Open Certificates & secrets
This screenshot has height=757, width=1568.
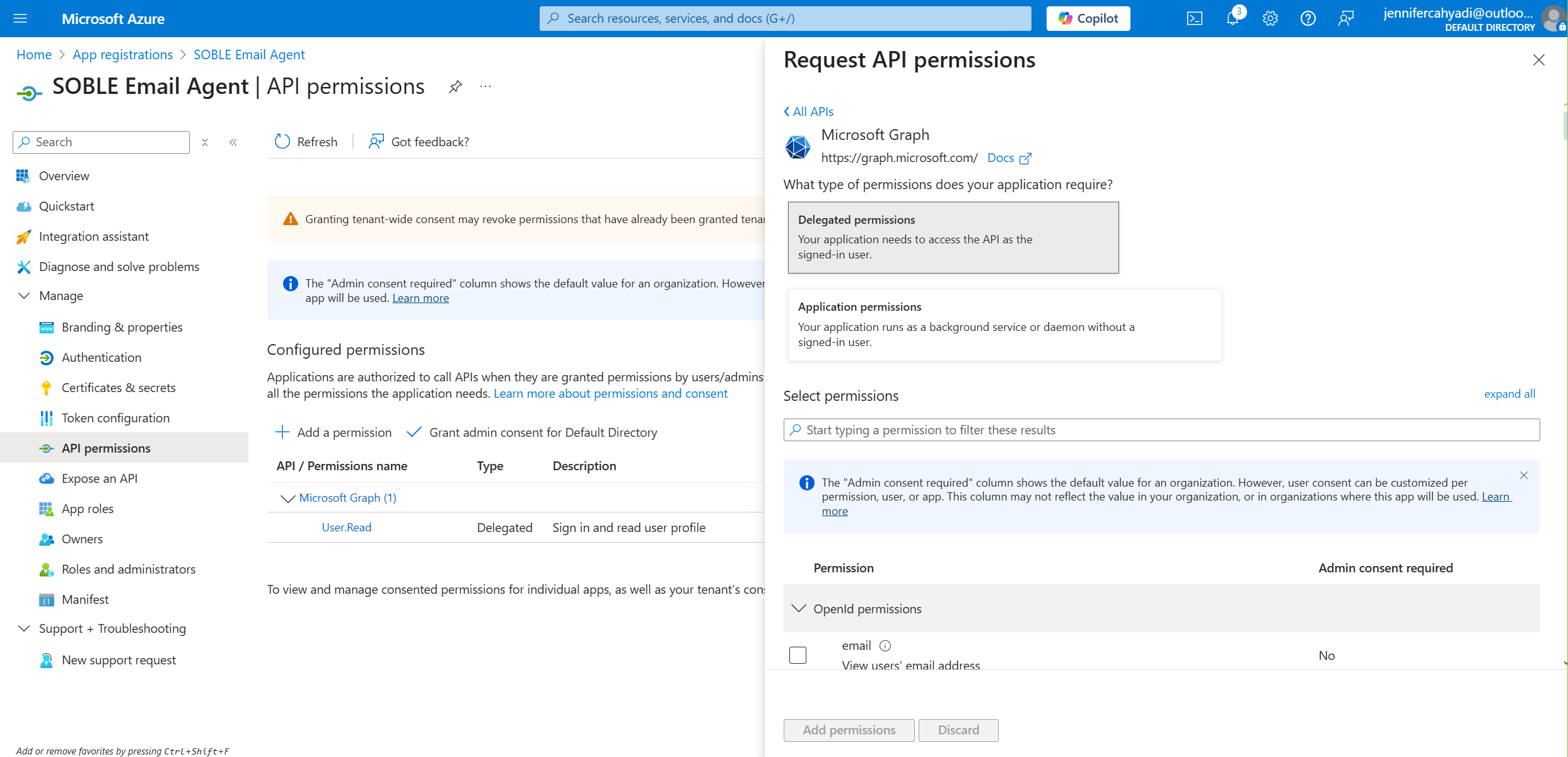pos(119,388)
